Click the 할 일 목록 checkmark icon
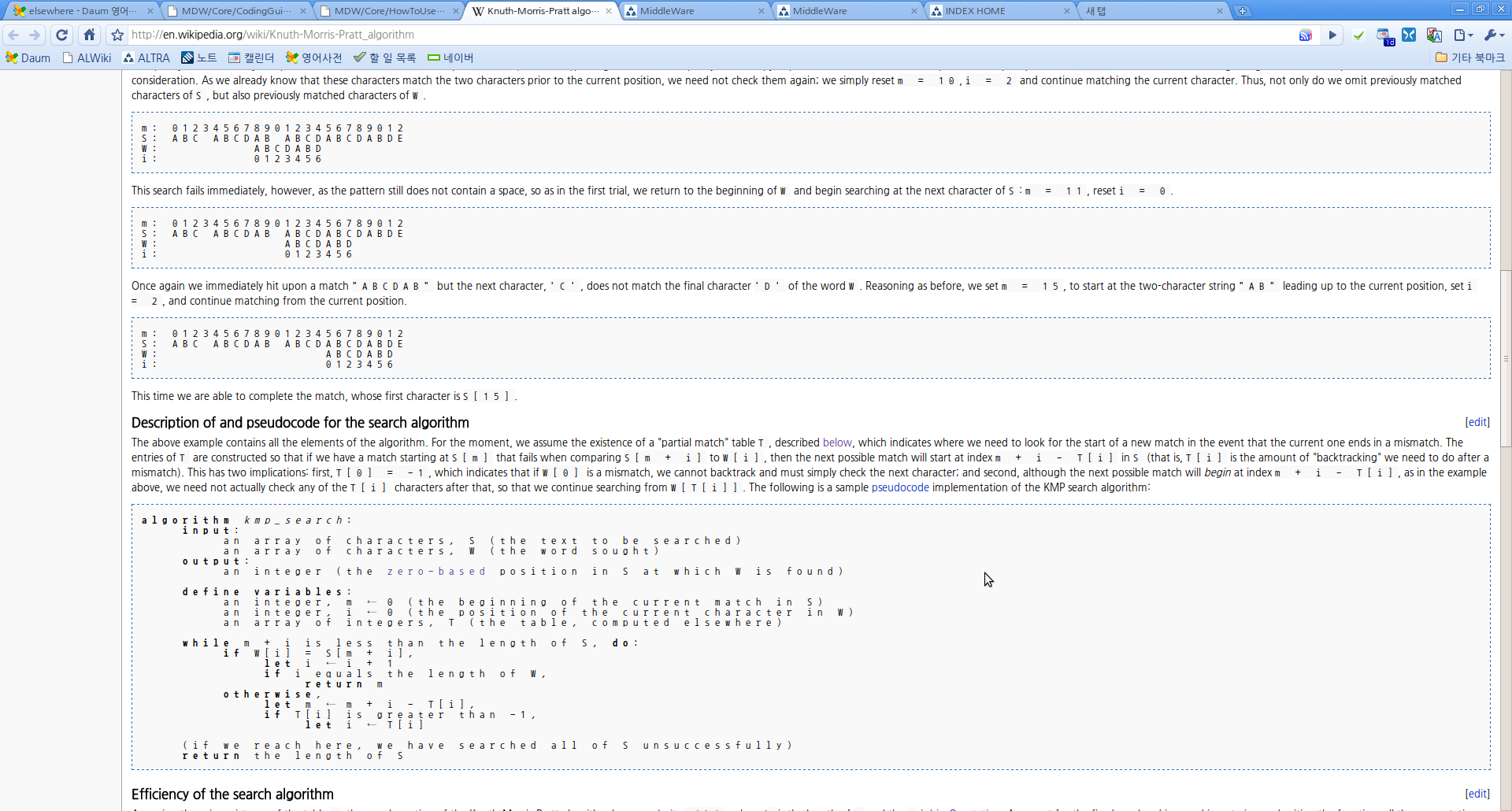1512x811 pixels. pyautogui.click(x=359, y=57)
